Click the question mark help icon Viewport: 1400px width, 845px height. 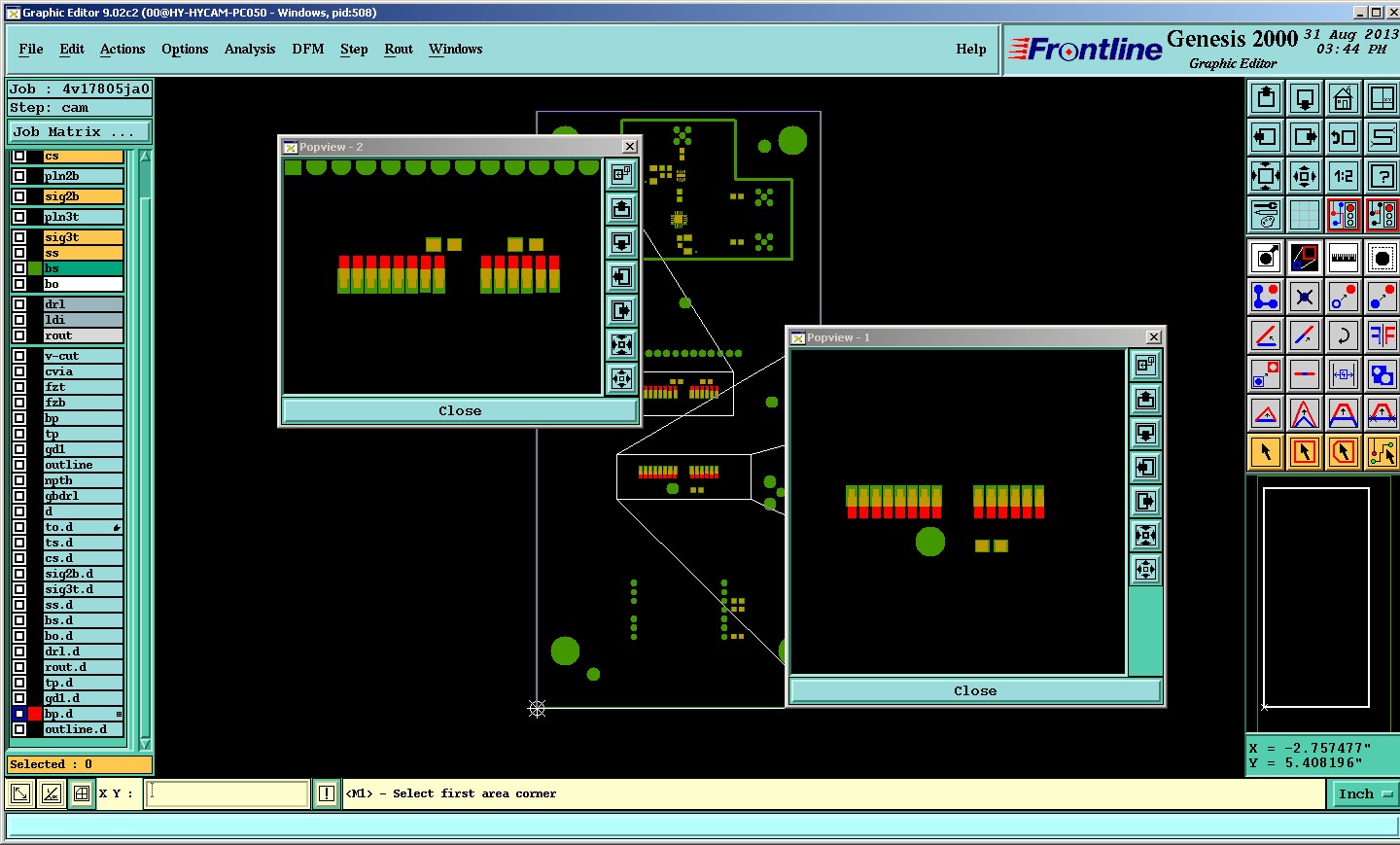click(1382, 176)
